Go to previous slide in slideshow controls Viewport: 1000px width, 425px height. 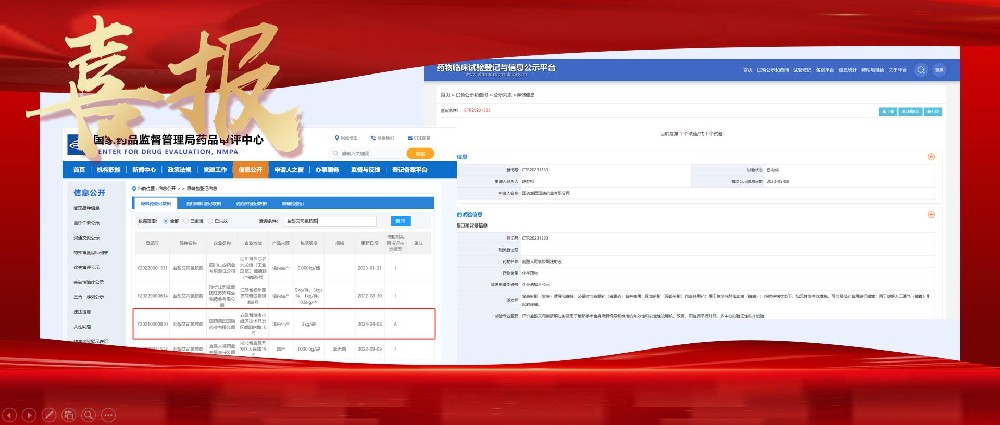[11, 414]
